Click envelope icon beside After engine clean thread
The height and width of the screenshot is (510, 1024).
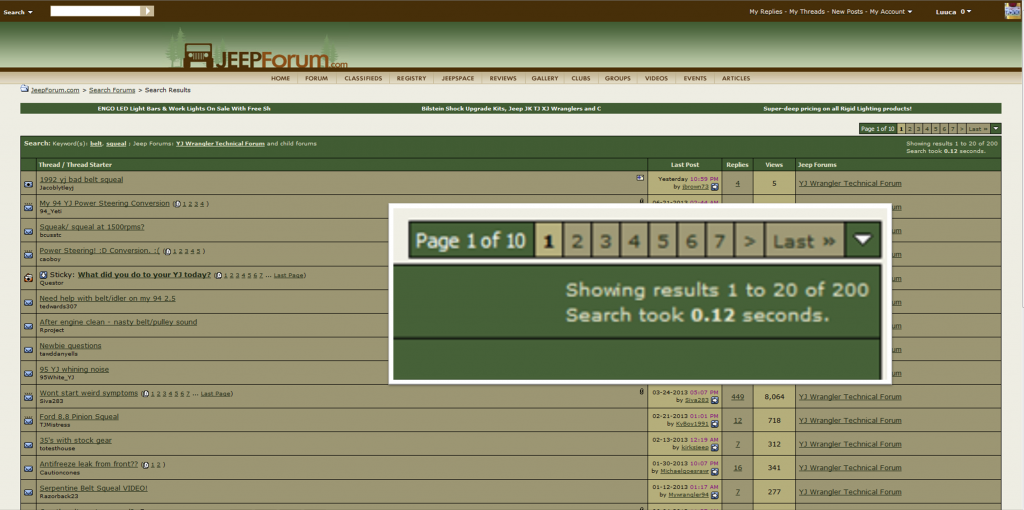(29, 326)
